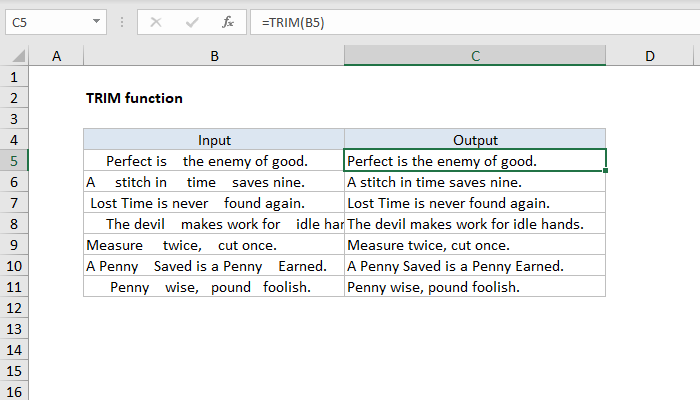The width and height of the screenshot is (700, 400).
Task: Select row 2 header
Action: pyautogui.click(x=14, y=98)
